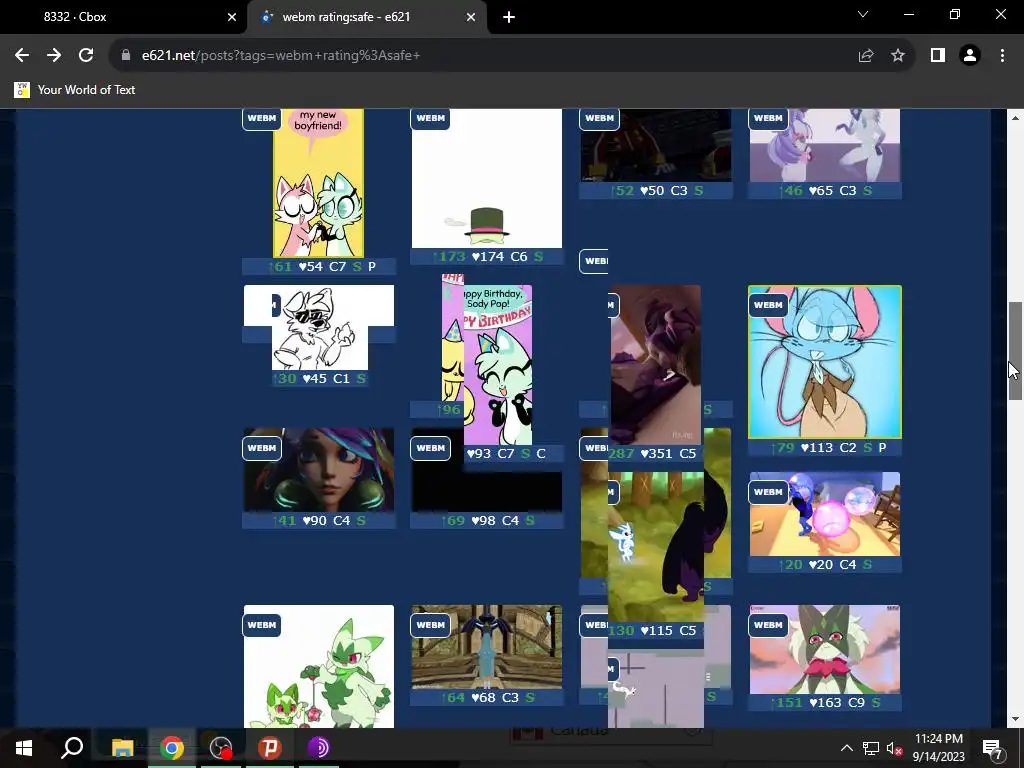Open a new browser tab
The image size is (1024, 768).
509,18
